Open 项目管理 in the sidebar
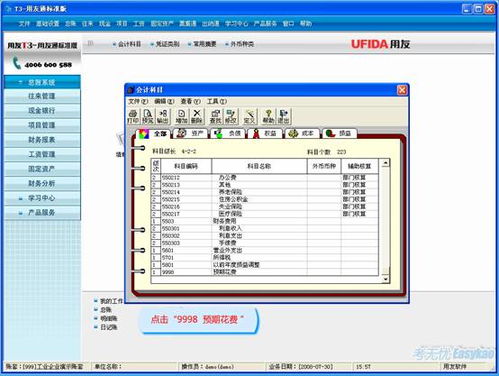 tap(42, 125)
